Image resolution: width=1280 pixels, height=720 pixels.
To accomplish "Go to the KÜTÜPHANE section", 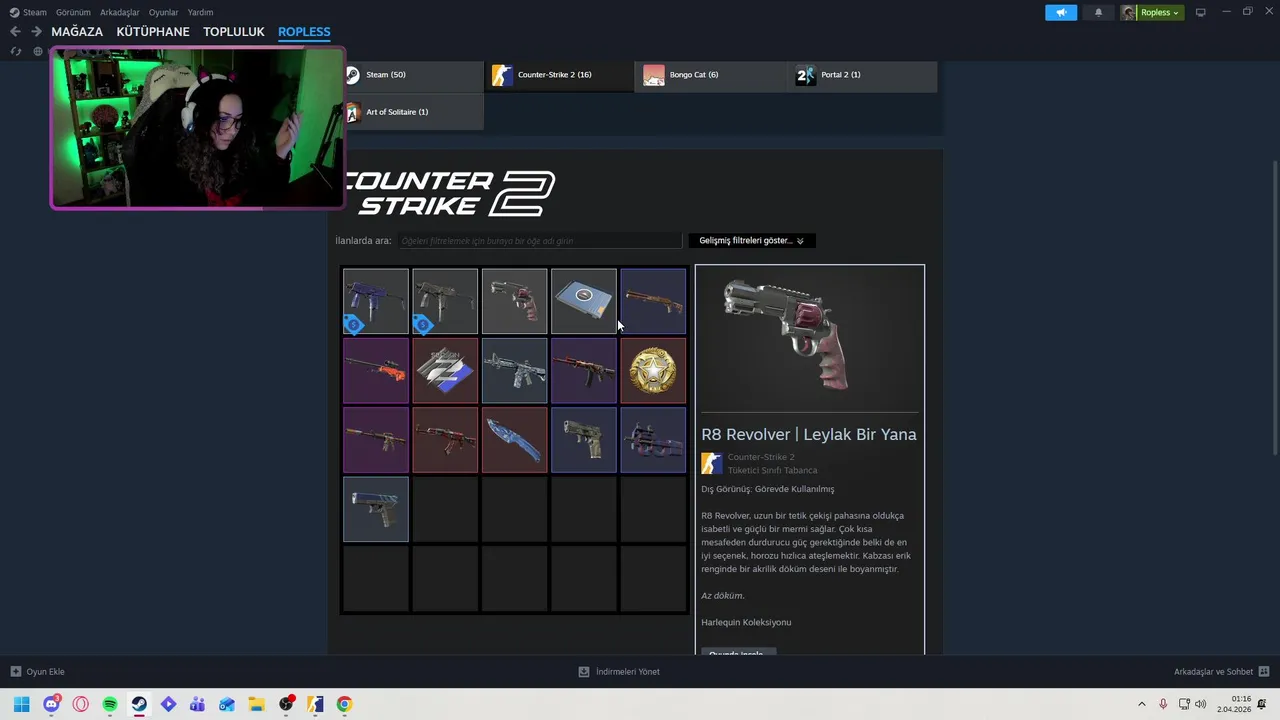I will (153, 32).
